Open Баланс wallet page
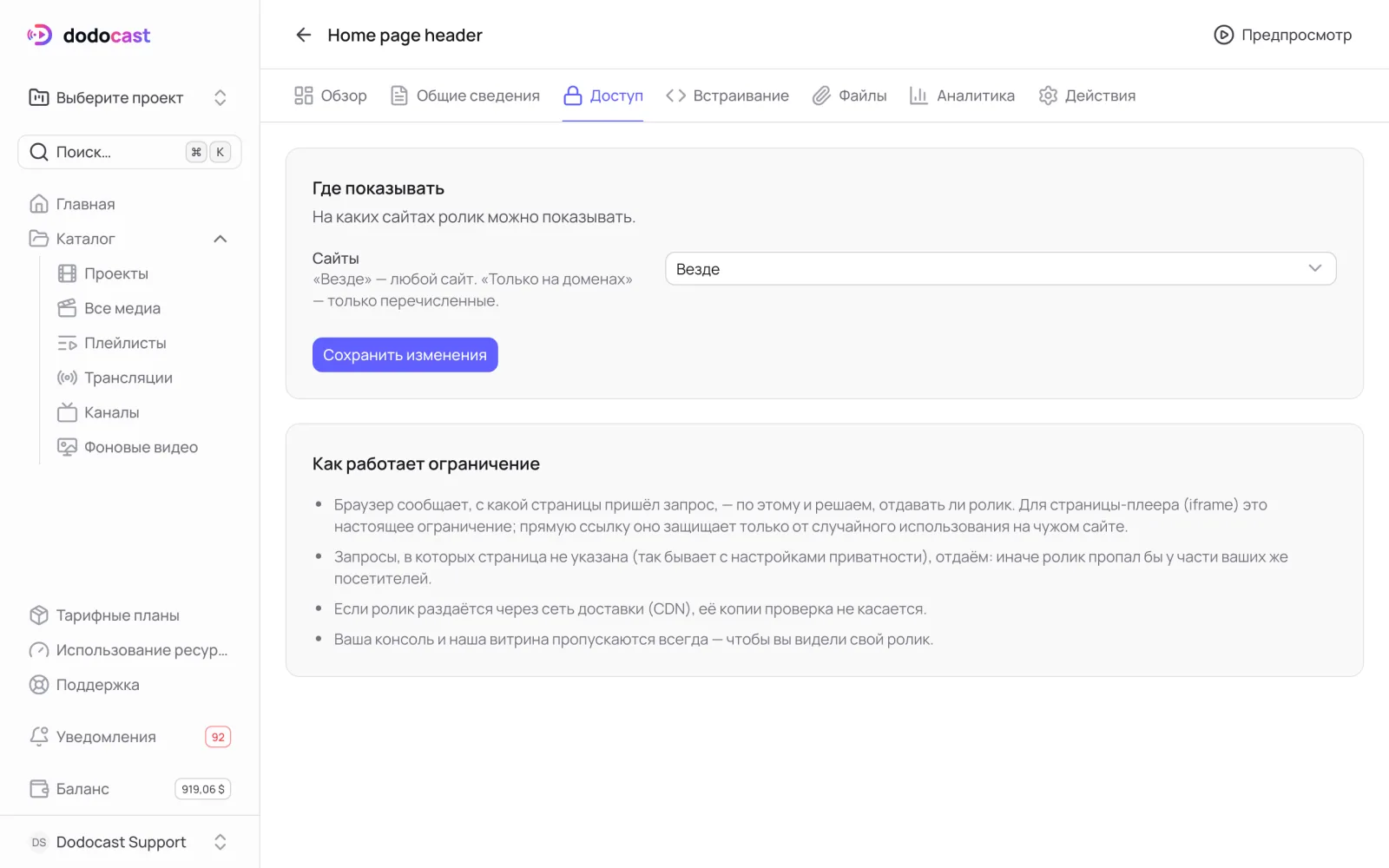1389x868 pixels. coord(129,789)
